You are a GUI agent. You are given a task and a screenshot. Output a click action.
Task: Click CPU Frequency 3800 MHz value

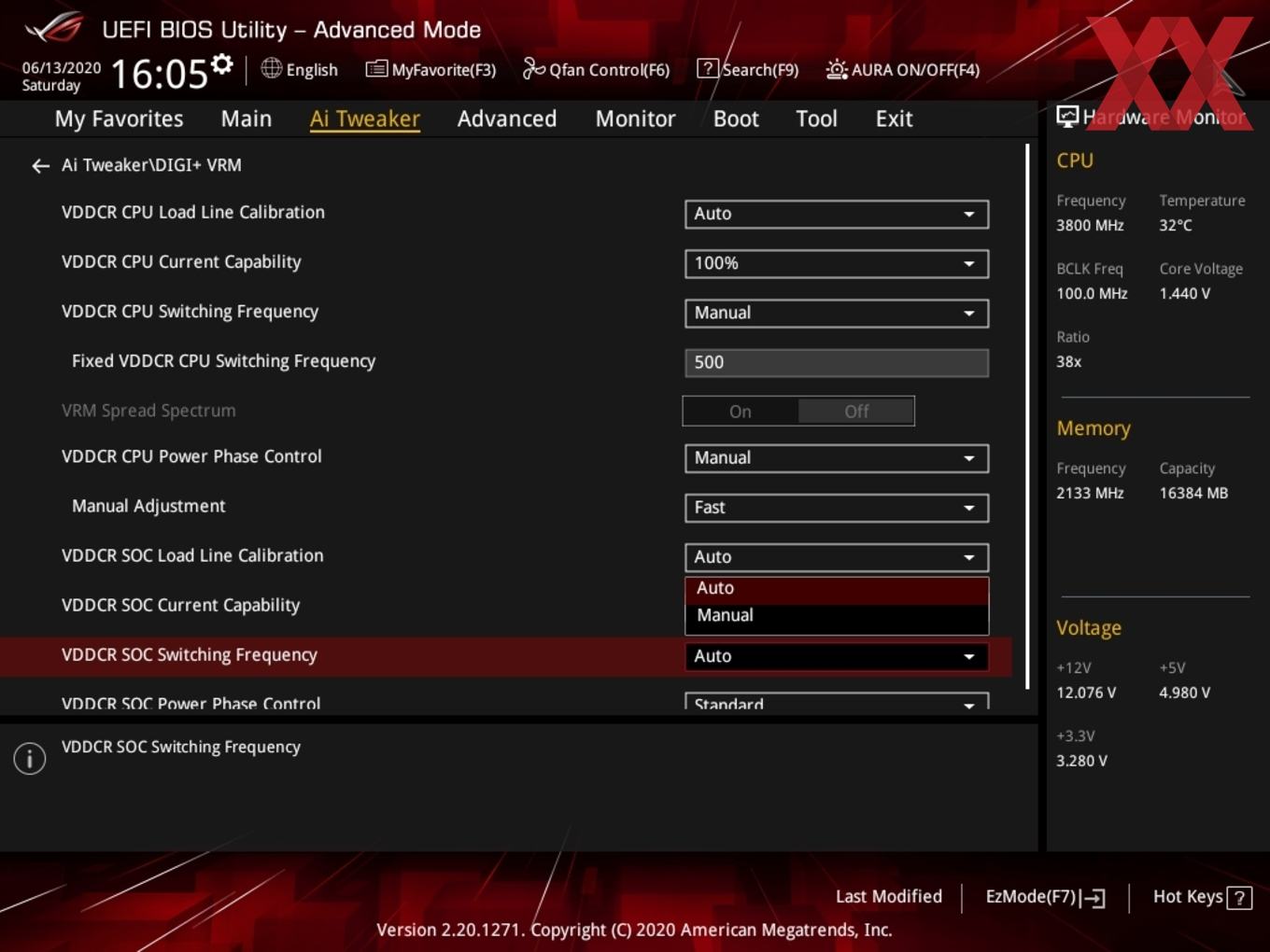click(x=1090, y=225)
